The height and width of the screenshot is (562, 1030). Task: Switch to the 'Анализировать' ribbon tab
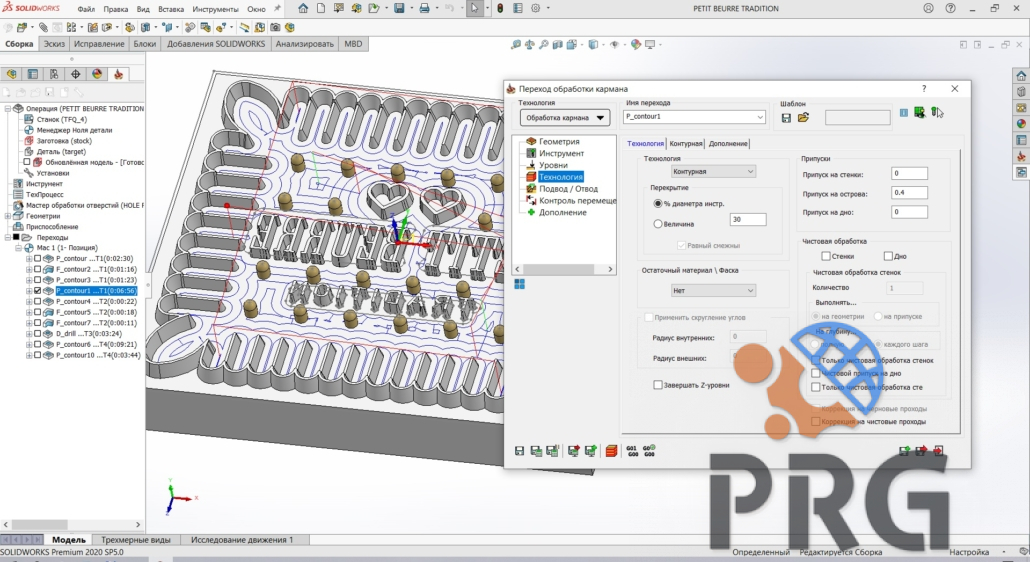point(305,44)
